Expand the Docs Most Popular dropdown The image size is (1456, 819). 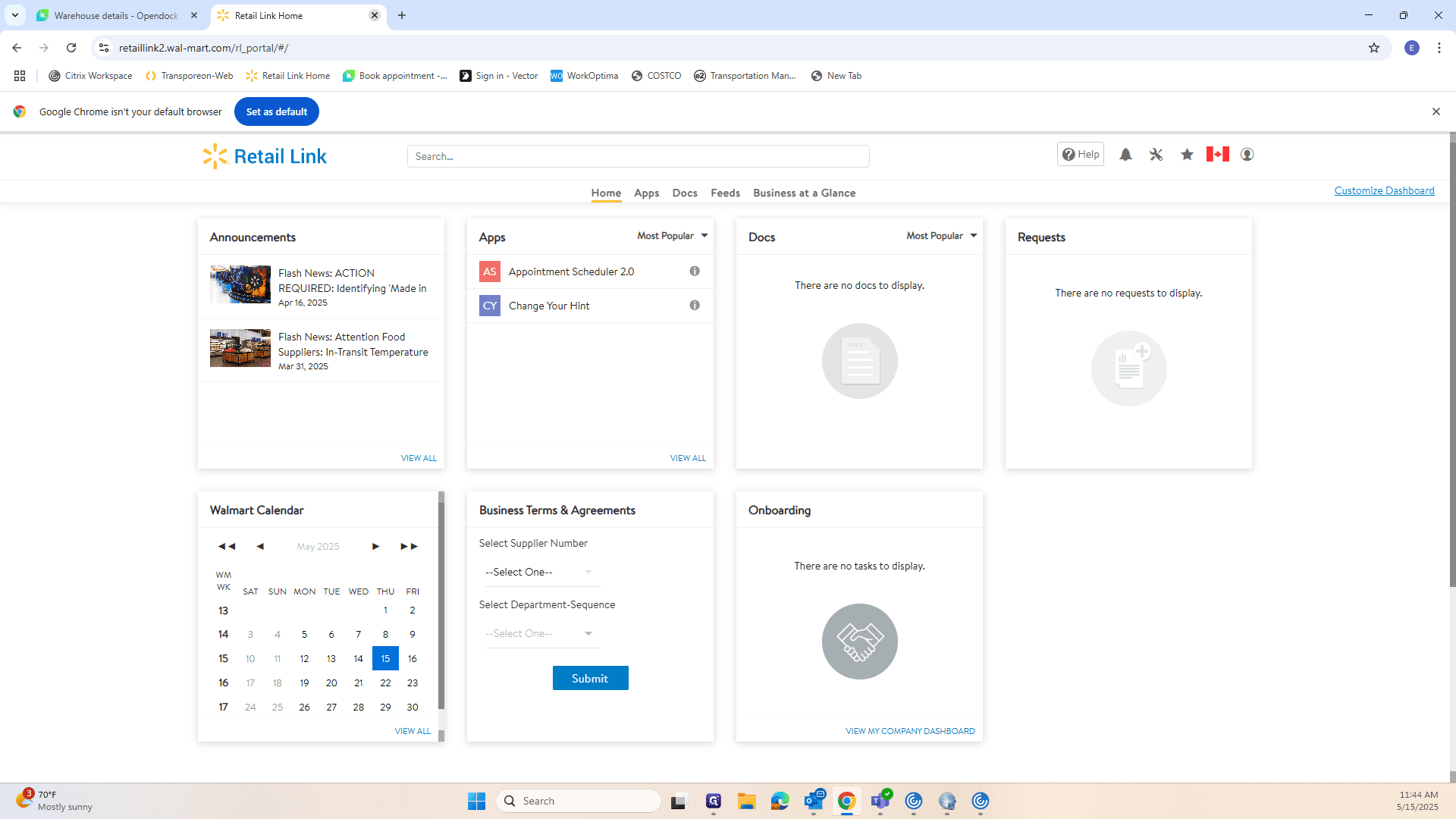pos(942,236)
